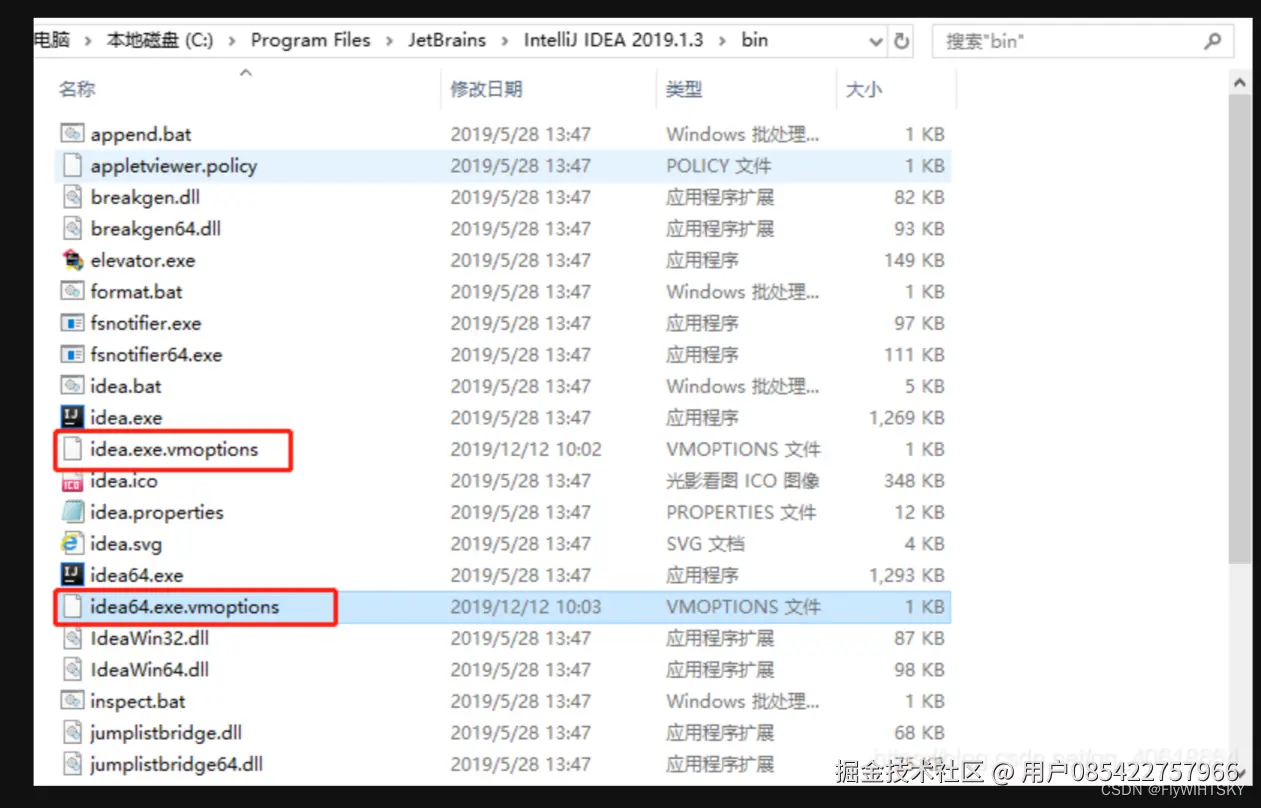Go to JetBrains folder in breadcrumb
Viewport: 1261px width, 808px height.
447,41
